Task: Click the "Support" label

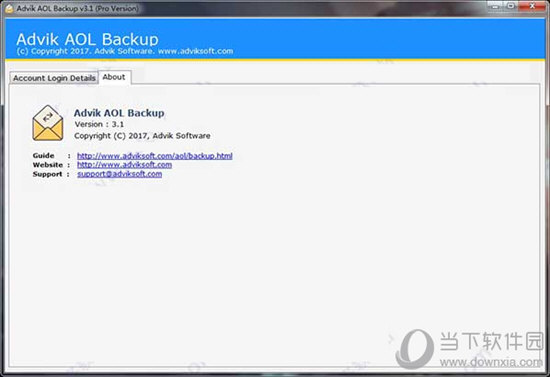Action: (47, 174)
